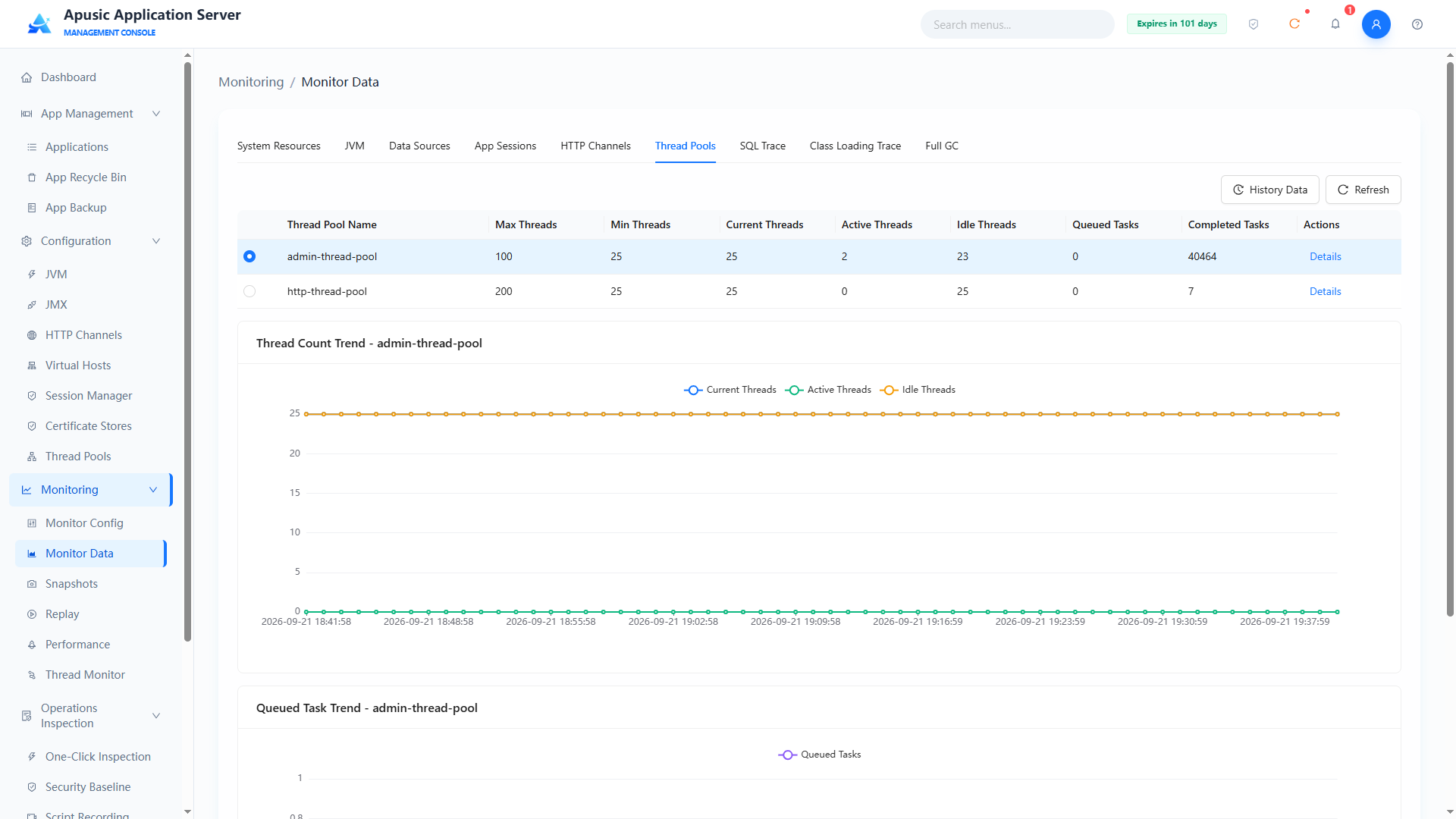Go to Dashboard in the sidebar

(68, 77)
